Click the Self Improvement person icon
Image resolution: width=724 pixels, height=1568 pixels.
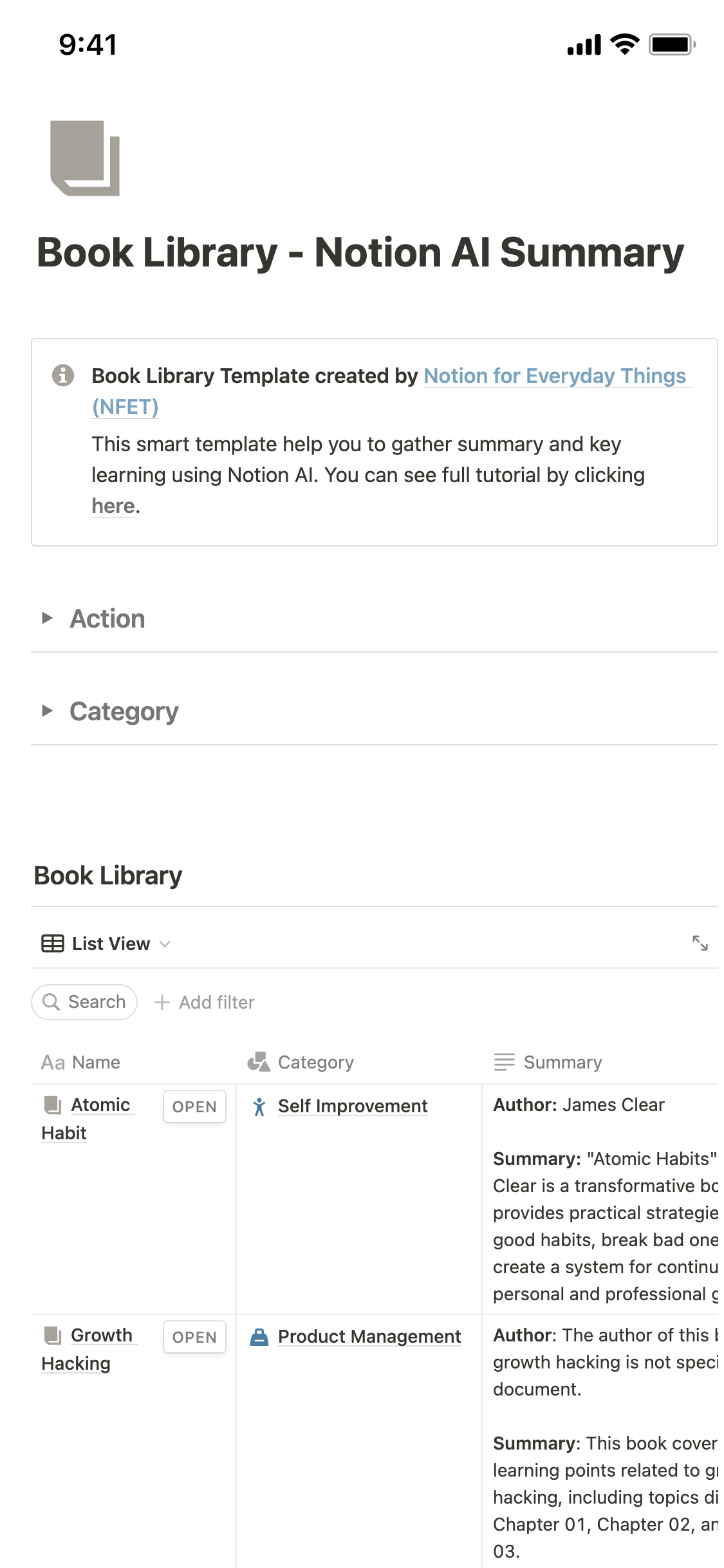click(x=259, y=1106)
